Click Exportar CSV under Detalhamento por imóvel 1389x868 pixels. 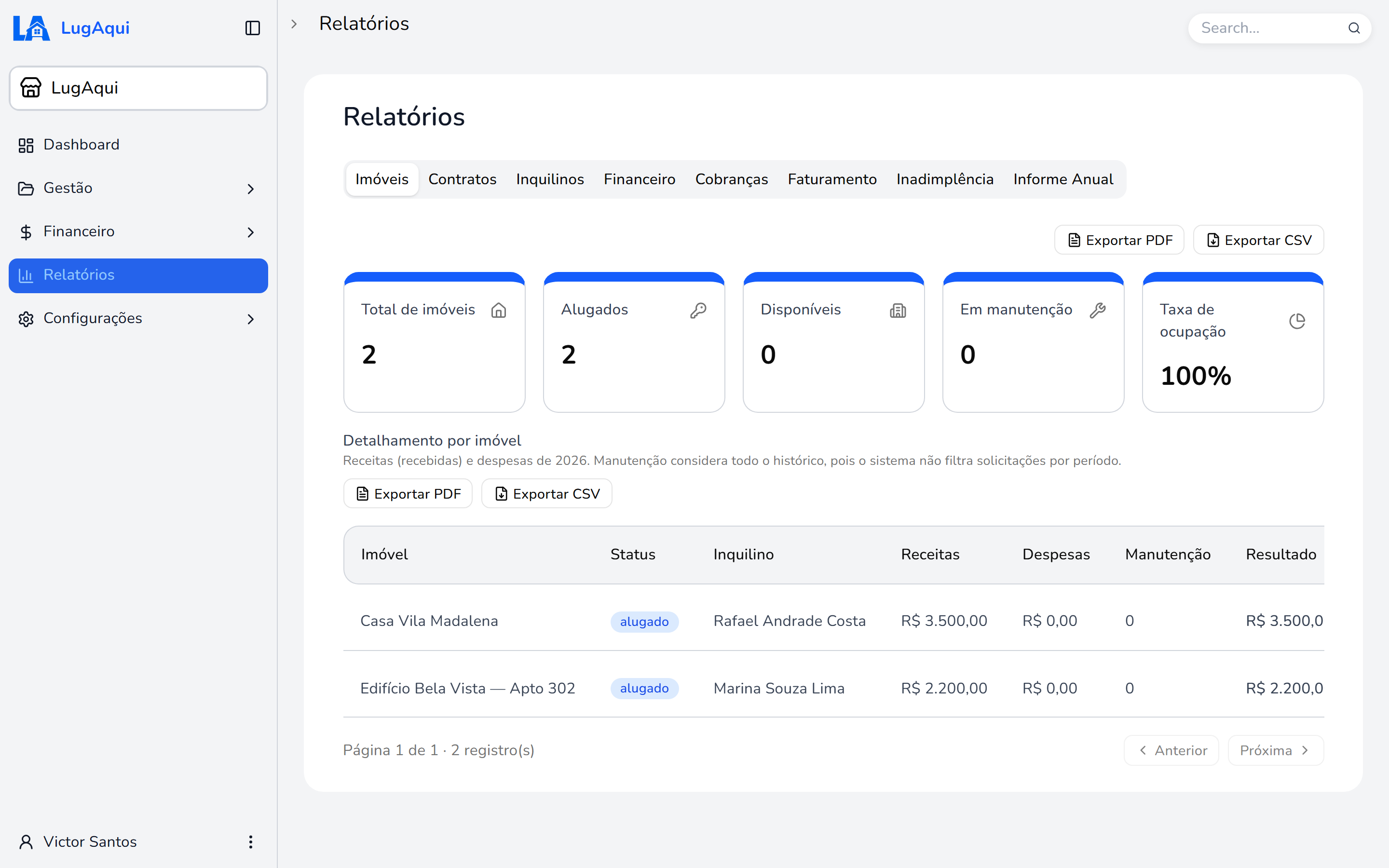click(x=546, y=494)
